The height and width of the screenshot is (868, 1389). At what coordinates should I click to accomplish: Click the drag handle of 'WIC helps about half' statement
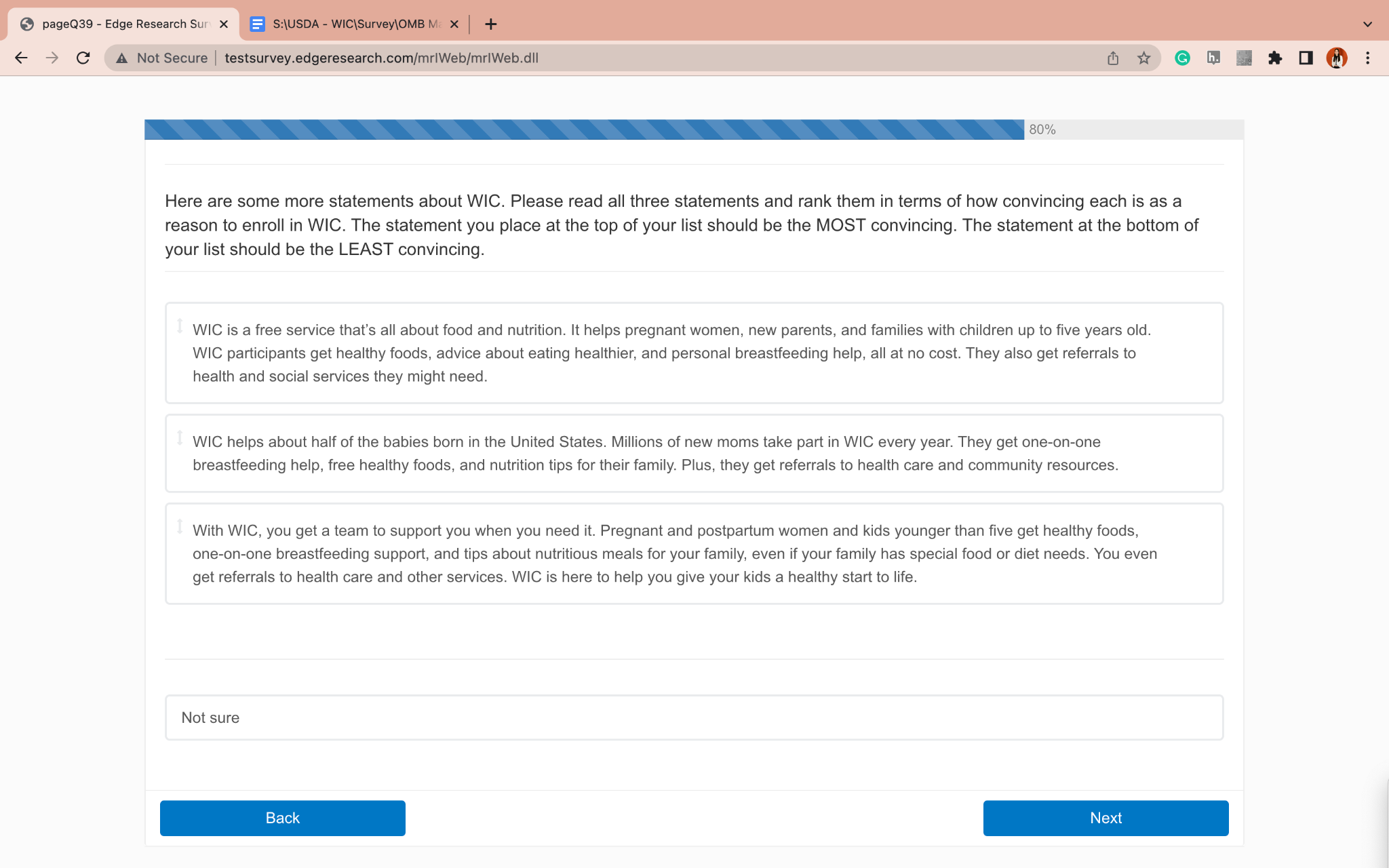[x=180, y=438]
